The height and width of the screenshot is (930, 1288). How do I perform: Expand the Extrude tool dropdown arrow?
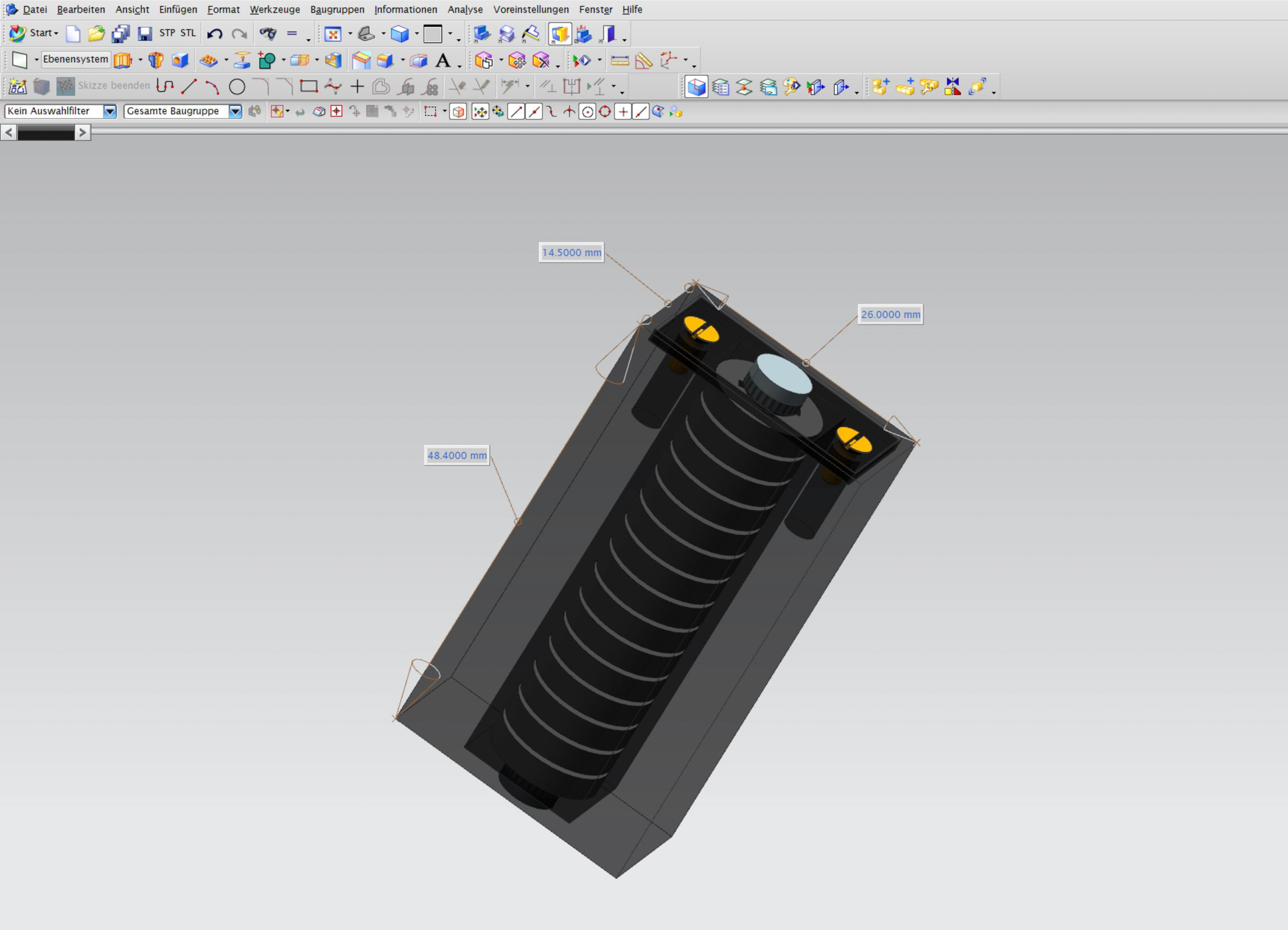pos(140,60)
